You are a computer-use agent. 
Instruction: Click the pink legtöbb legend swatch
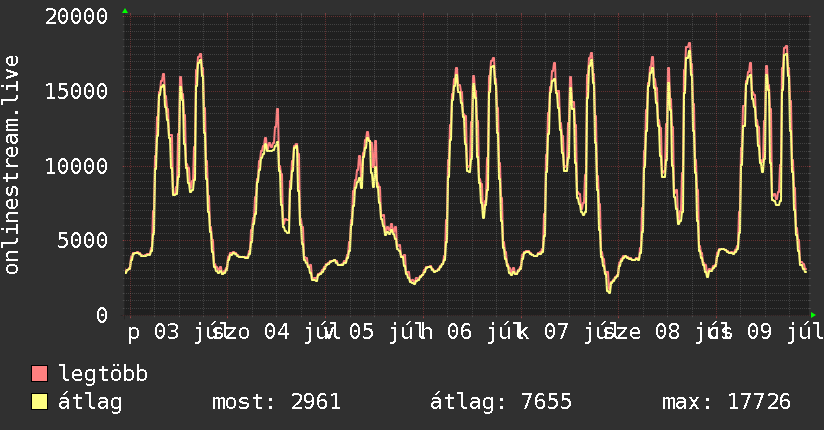[x=39, y=373]
